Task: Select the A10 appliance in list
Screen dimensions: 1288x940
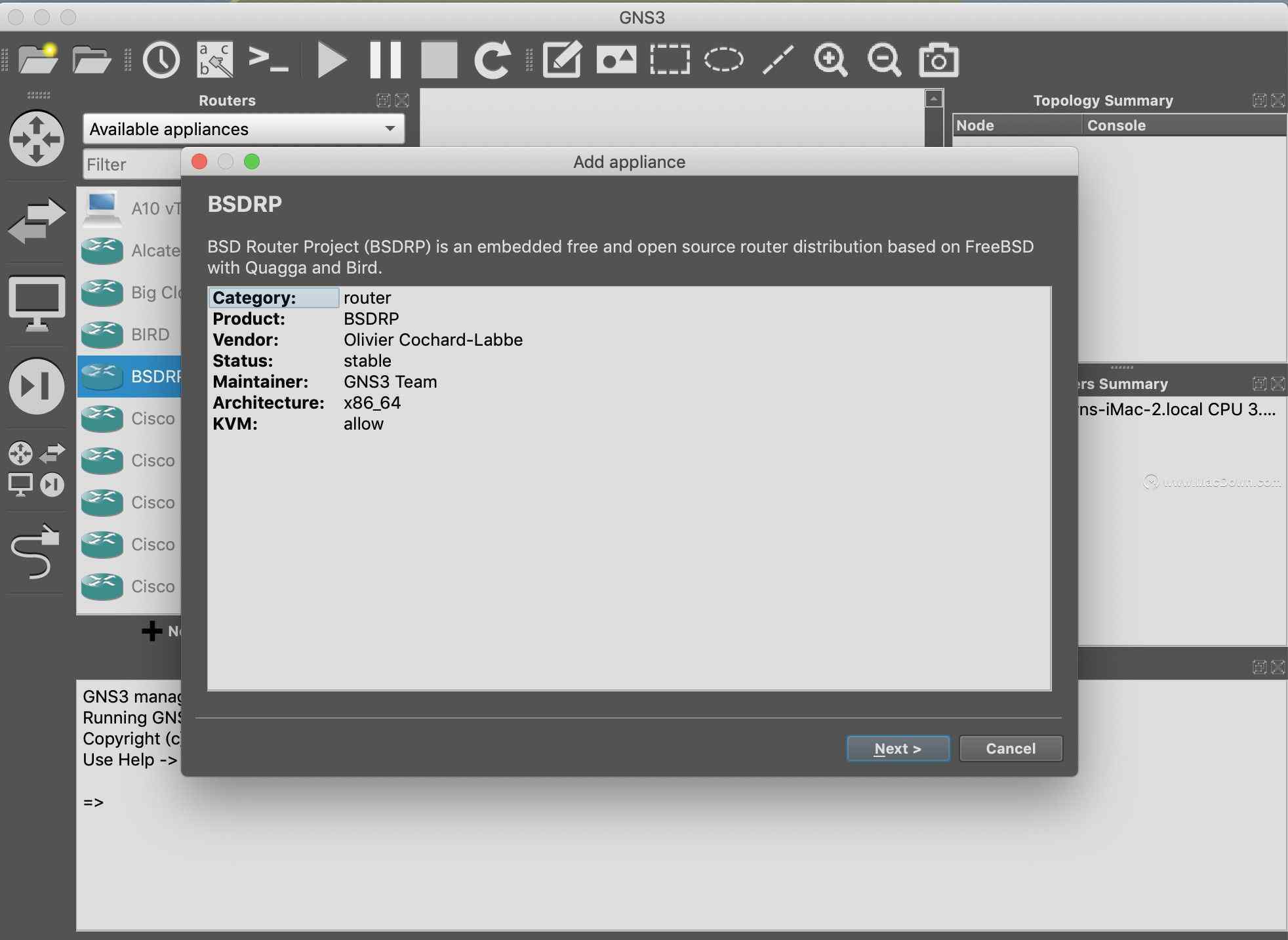Action: 130,209
